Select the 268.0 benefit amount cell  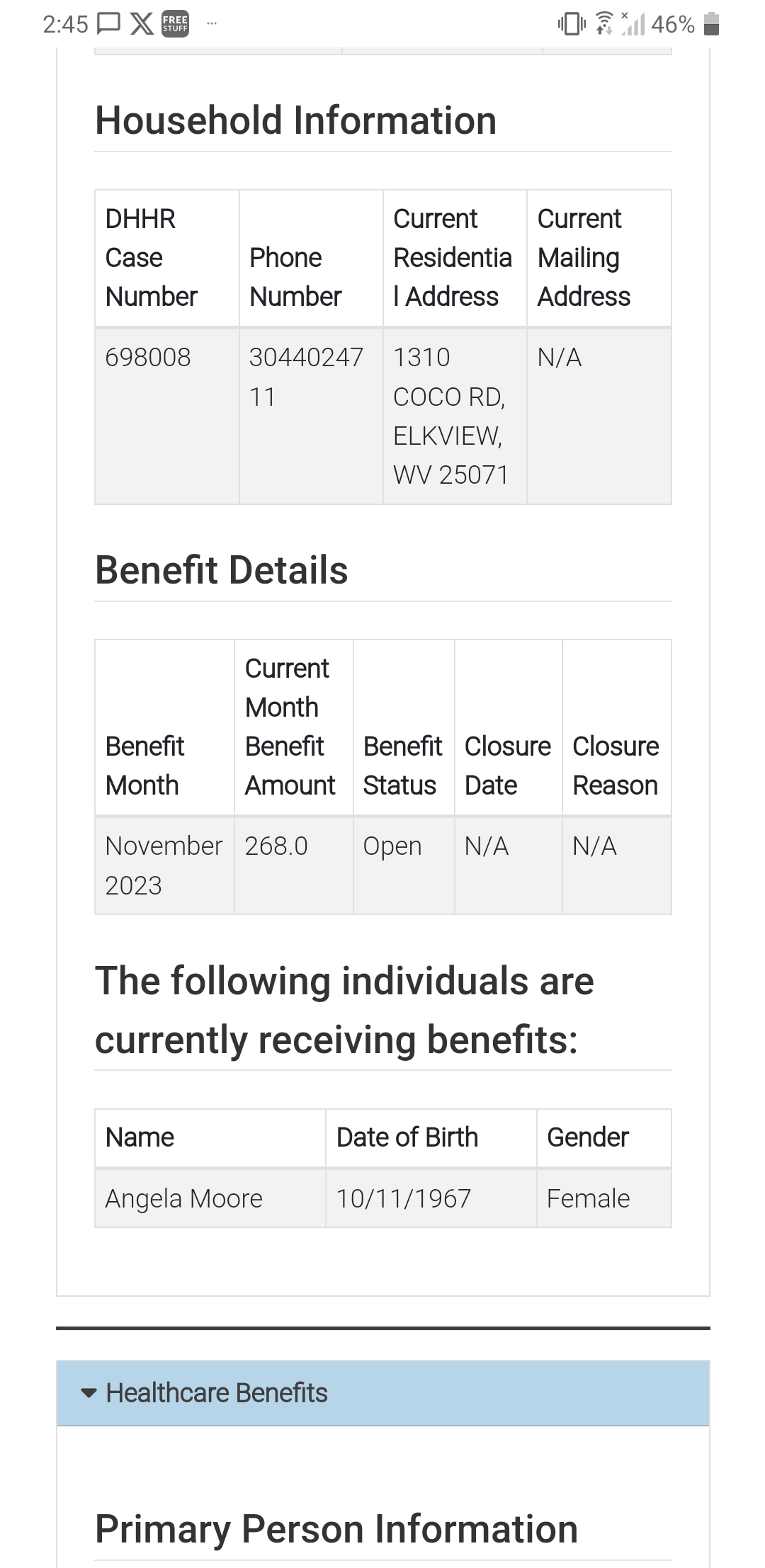coord(294,865)
